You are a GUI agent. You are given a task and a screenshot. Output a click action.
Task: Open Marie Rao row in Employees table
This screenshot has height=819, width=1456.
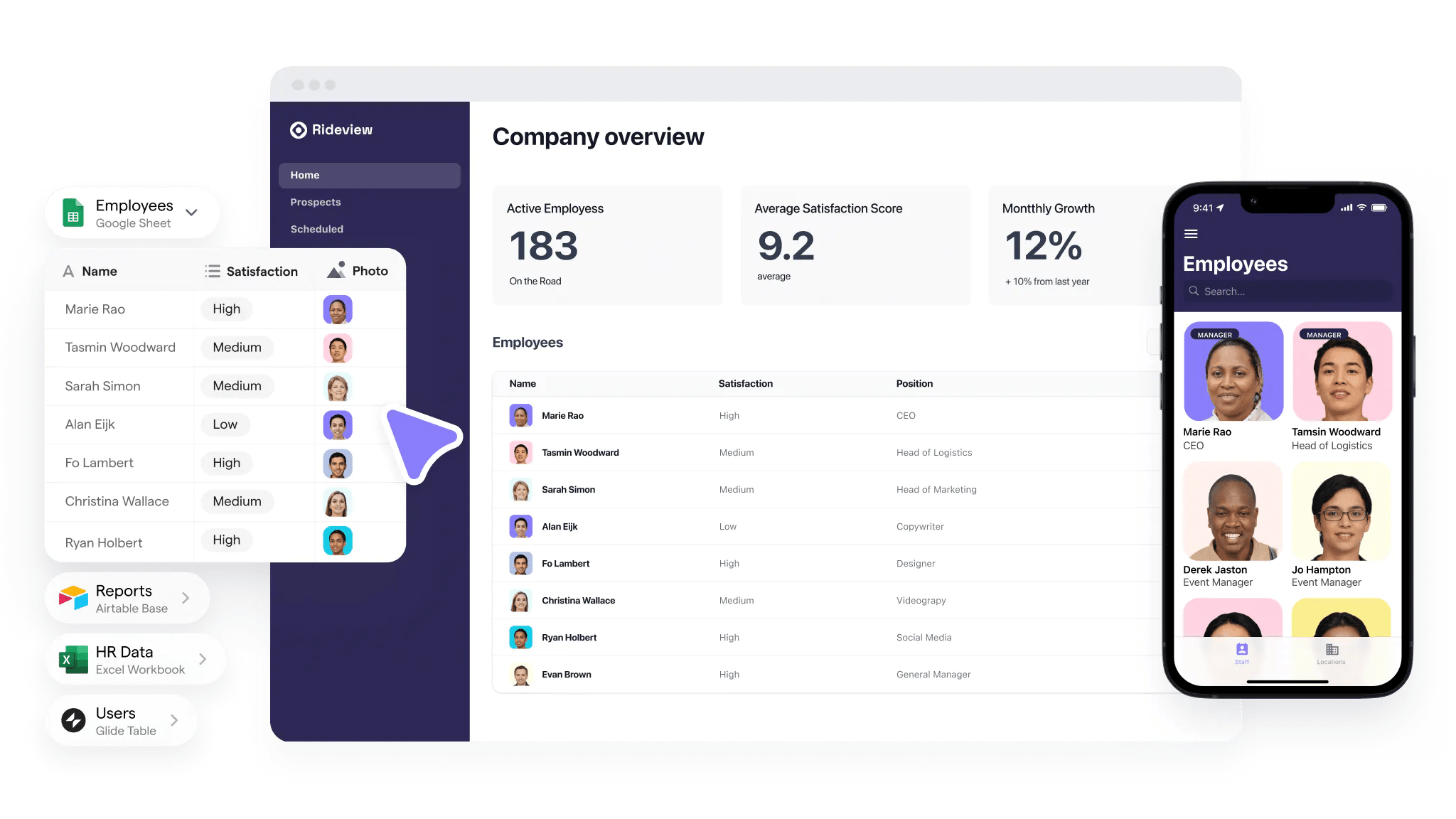pyautogui.click(x=562, y=416)
